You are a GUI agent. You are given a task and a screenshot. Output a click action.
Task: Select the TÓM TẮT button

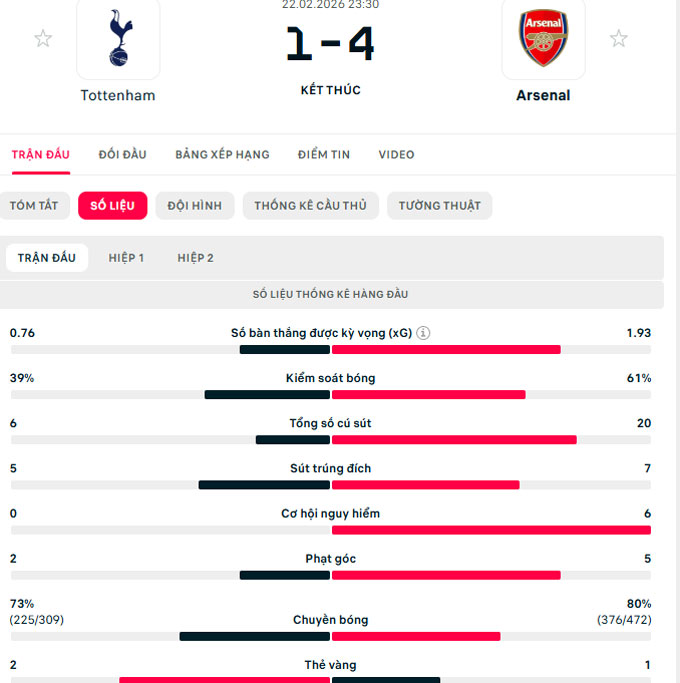tap(34, 206)
